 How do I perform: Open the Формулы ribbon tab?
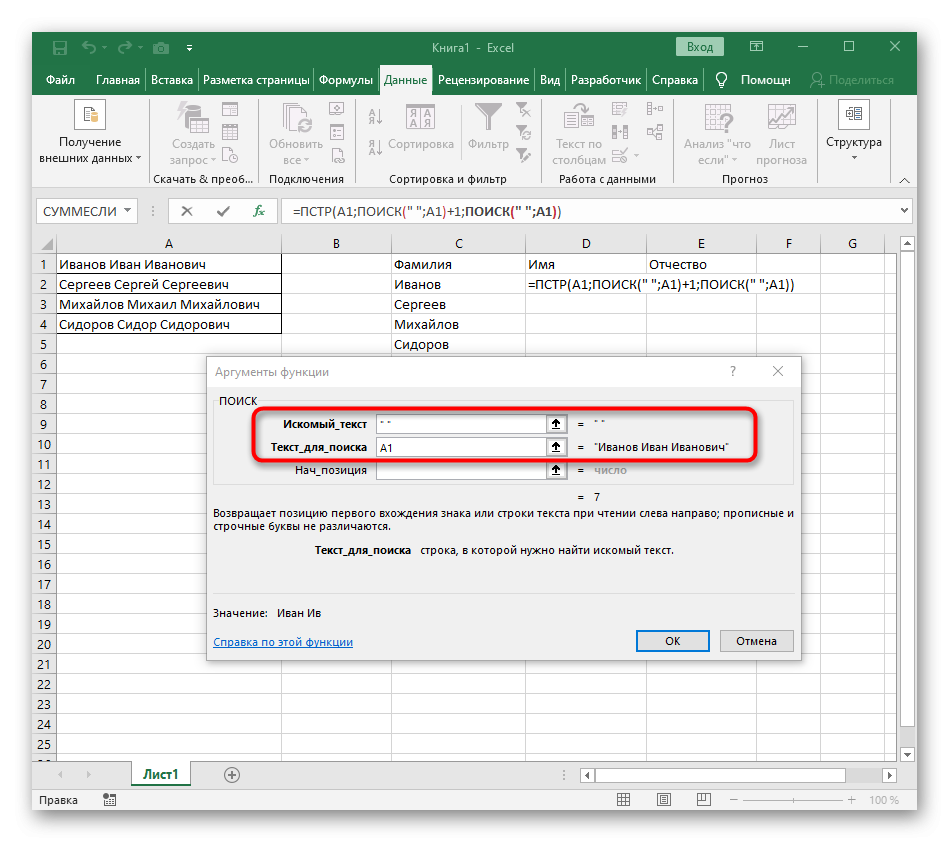pos(346,80)
